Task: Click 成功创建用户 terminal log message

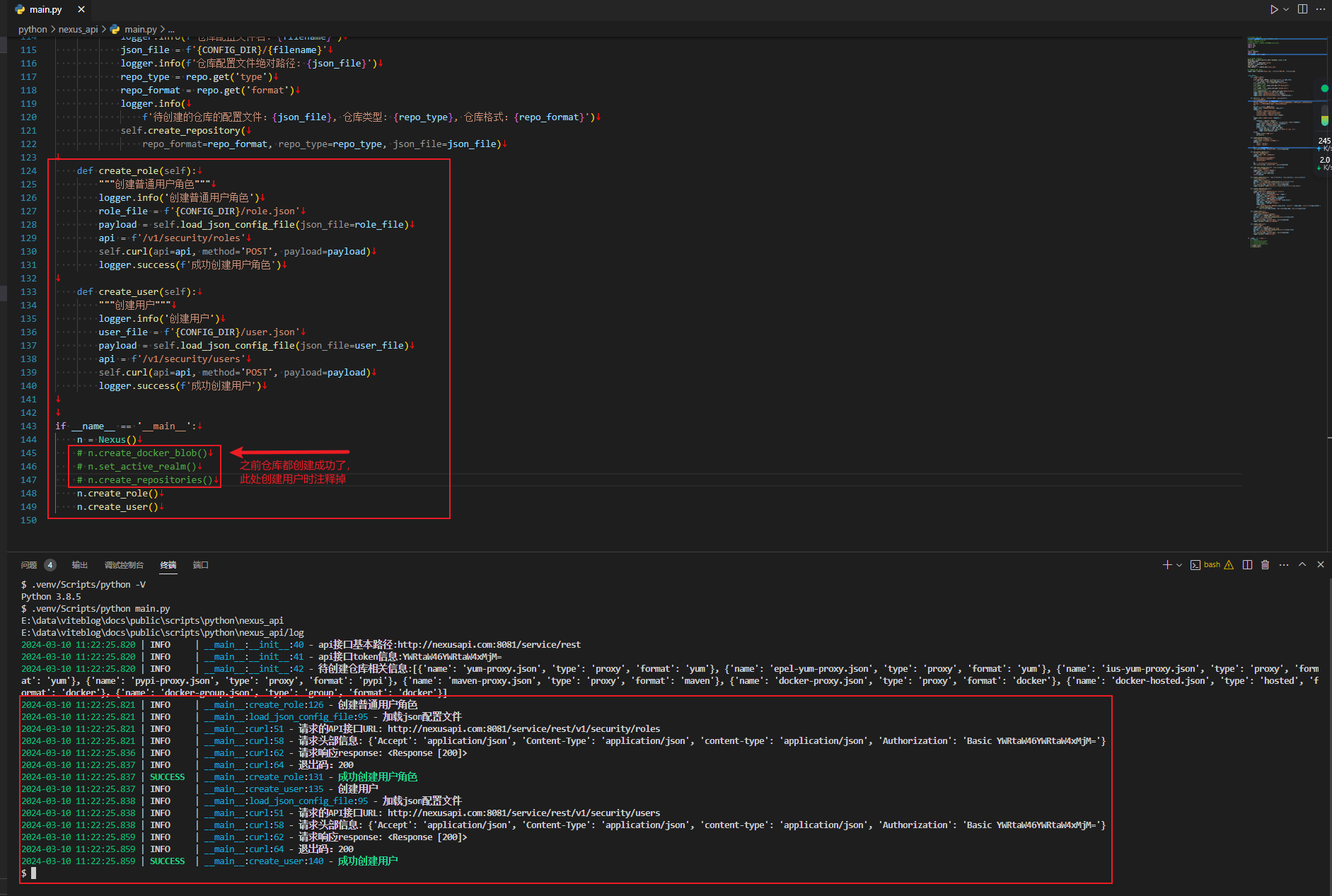Action: 368,861
